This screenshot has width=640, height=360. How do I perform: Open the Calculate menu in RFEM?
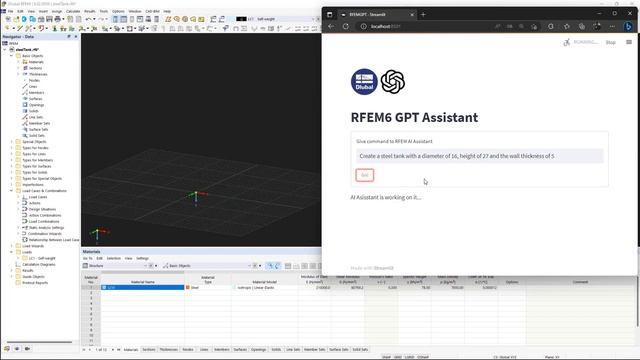[73, 11]
